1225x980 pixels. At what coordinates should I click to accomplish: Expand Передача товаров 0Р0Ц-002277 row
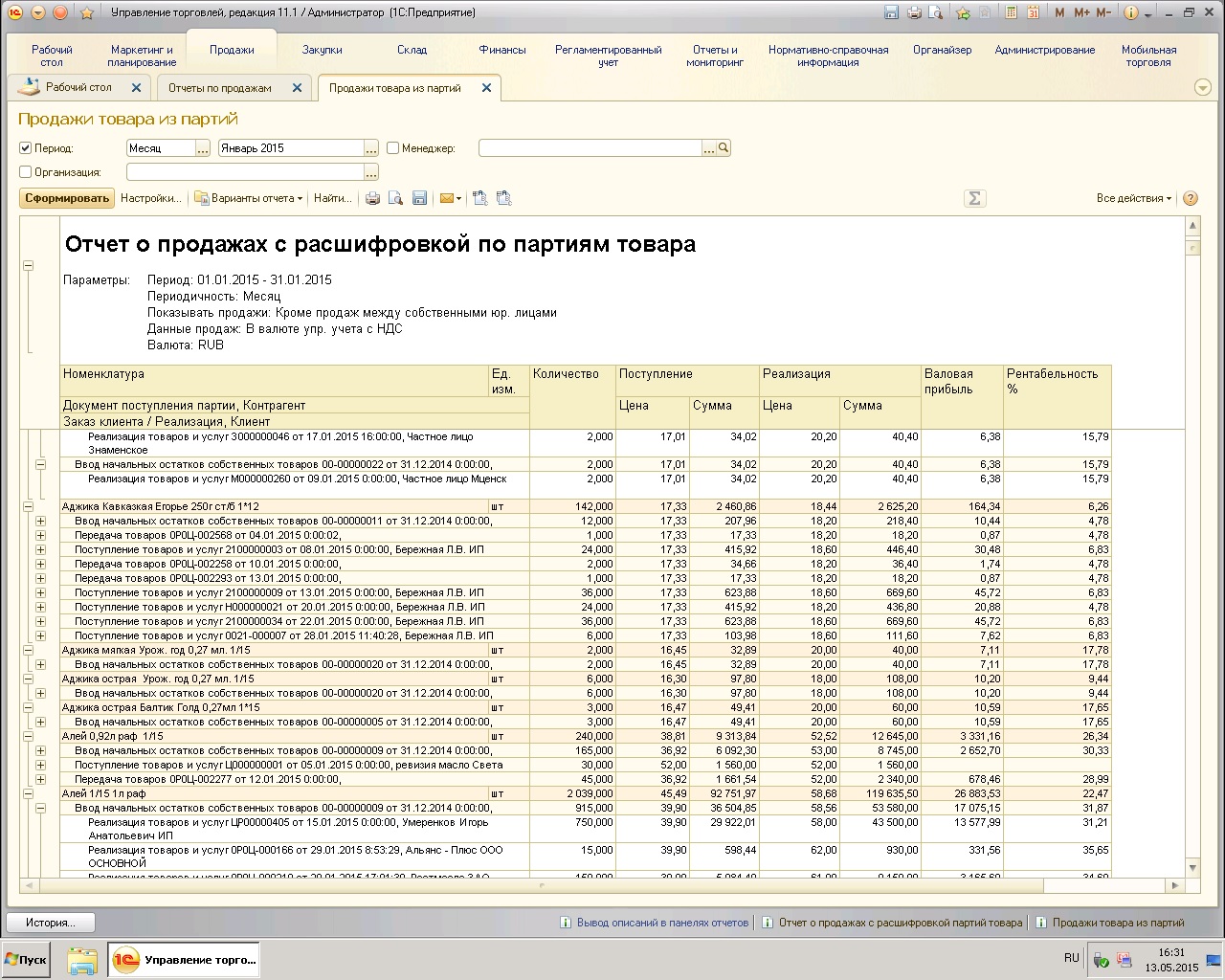coord(41,780)
